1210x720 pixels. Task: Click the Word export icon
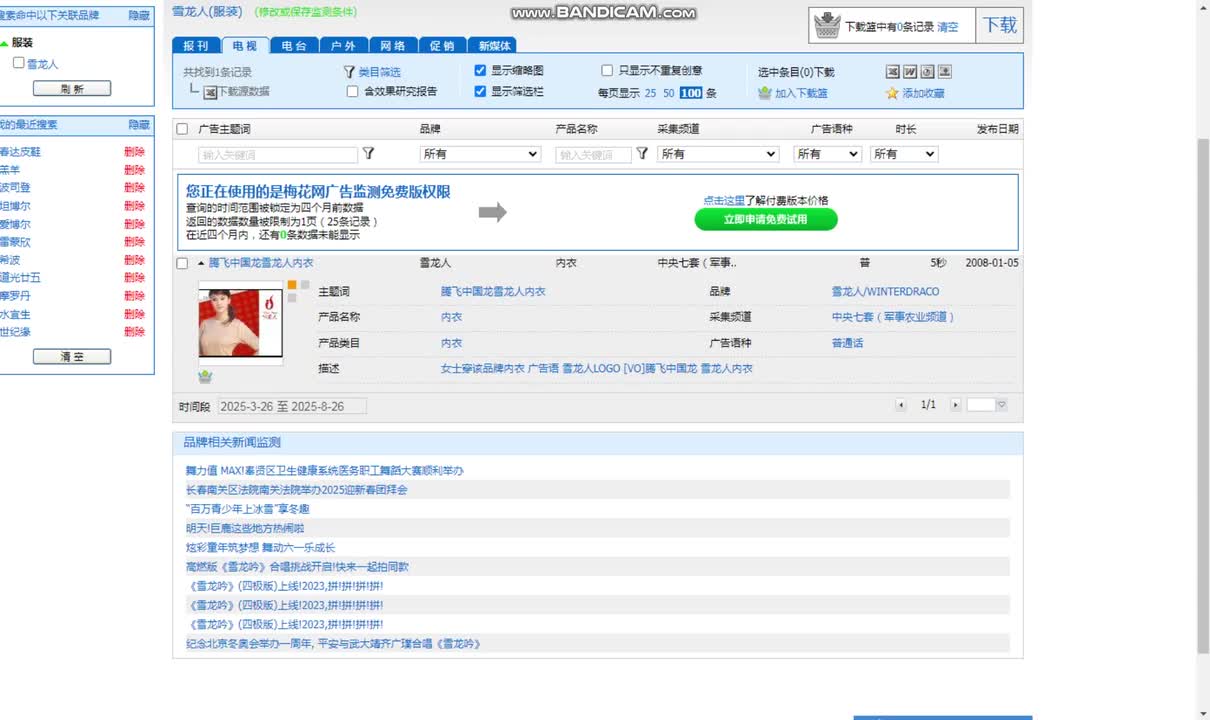(910, 72)
